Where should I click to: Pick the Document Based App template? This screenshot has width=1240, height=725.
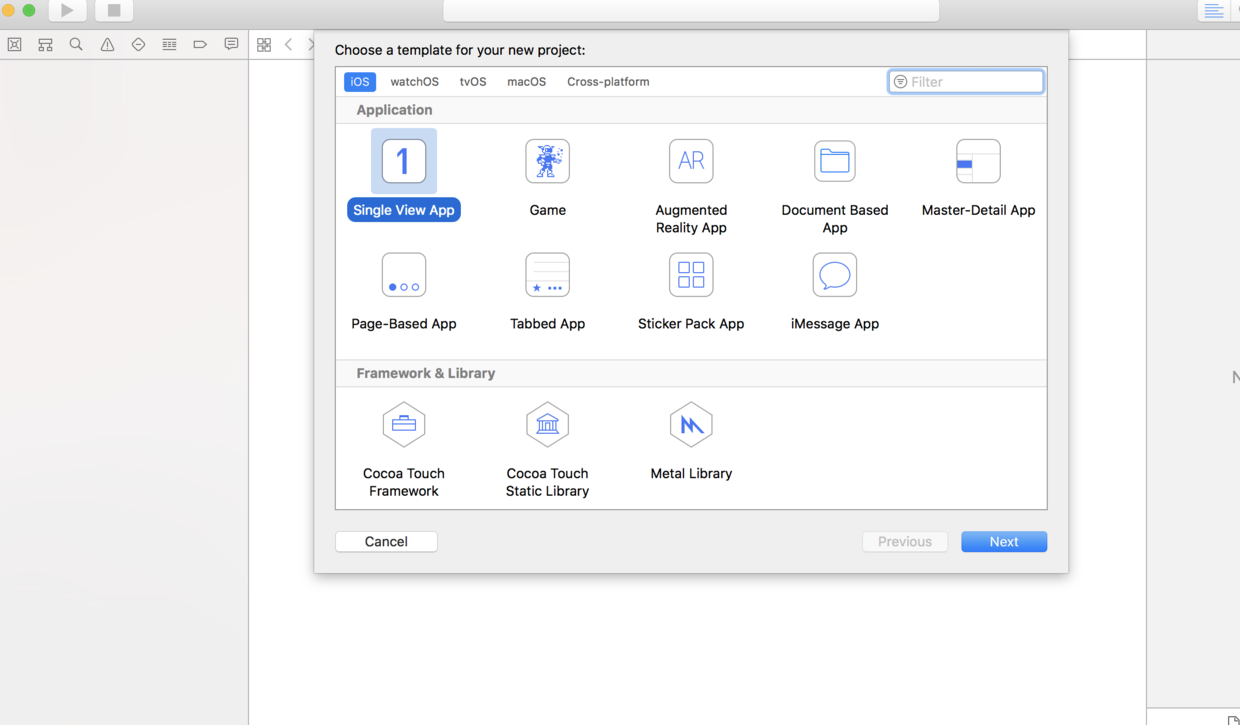835,161
